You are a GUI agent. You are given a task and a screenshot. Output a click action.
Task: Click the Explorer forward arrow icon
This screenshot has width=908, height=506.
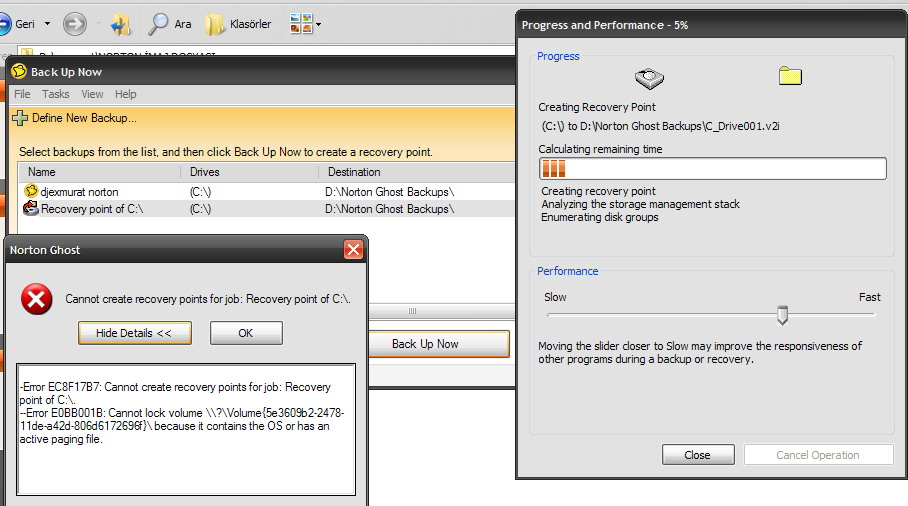click(74, 24)
